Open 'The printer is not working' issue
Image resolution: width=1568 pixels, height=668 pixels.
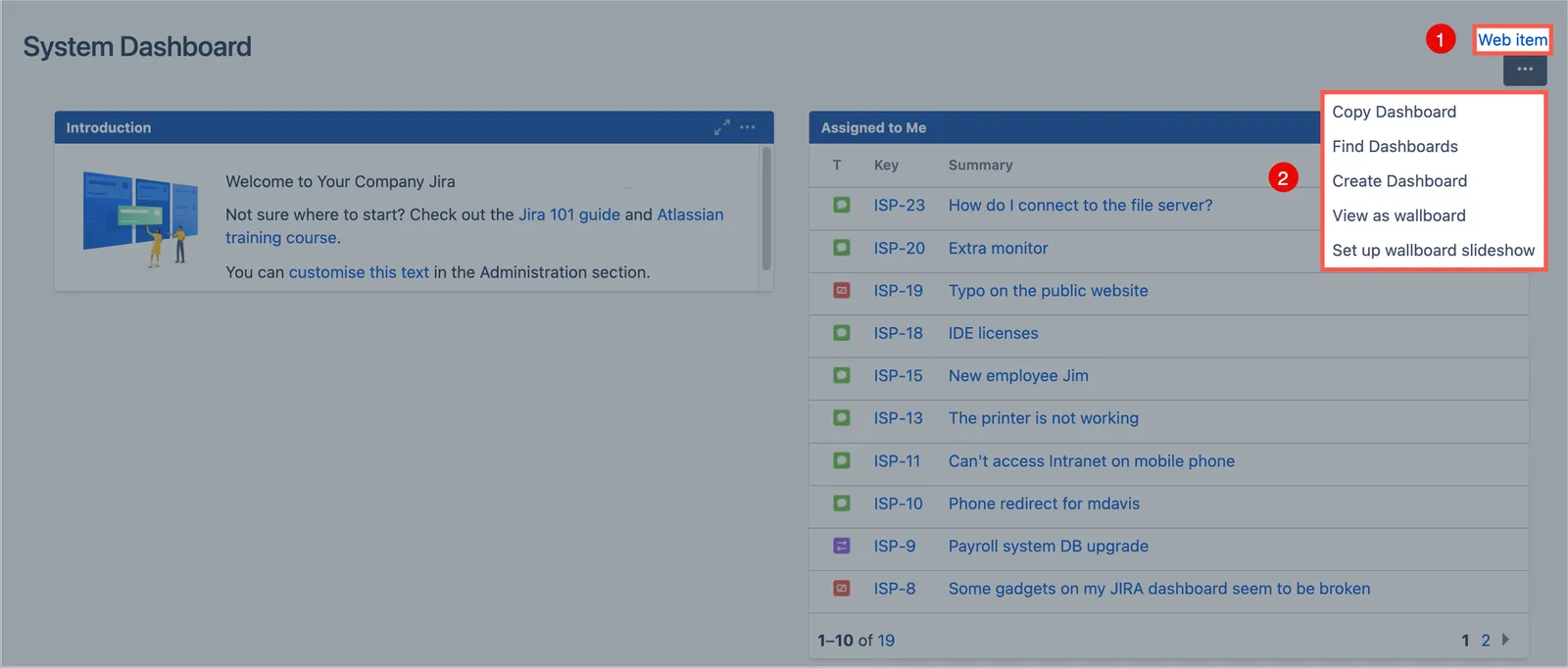coord(1044,418)
